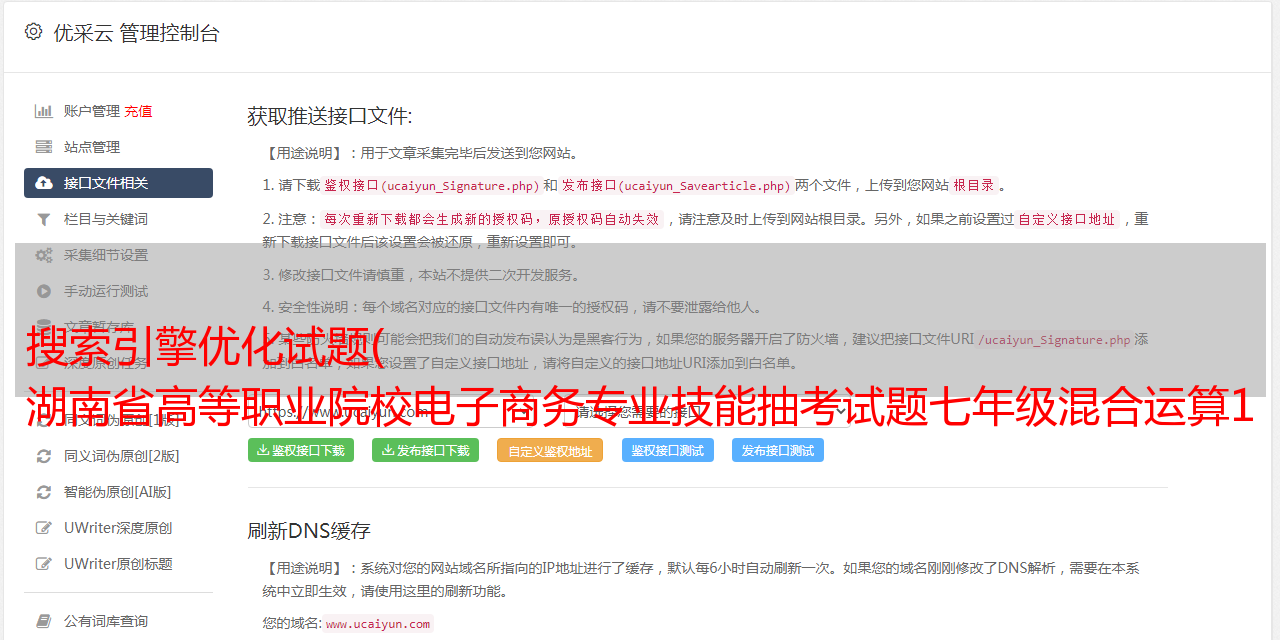The height and width of the screenshot is (640, 1280).
Task: Click the 根目录 highlighted text
Action: tap(974, 185)
